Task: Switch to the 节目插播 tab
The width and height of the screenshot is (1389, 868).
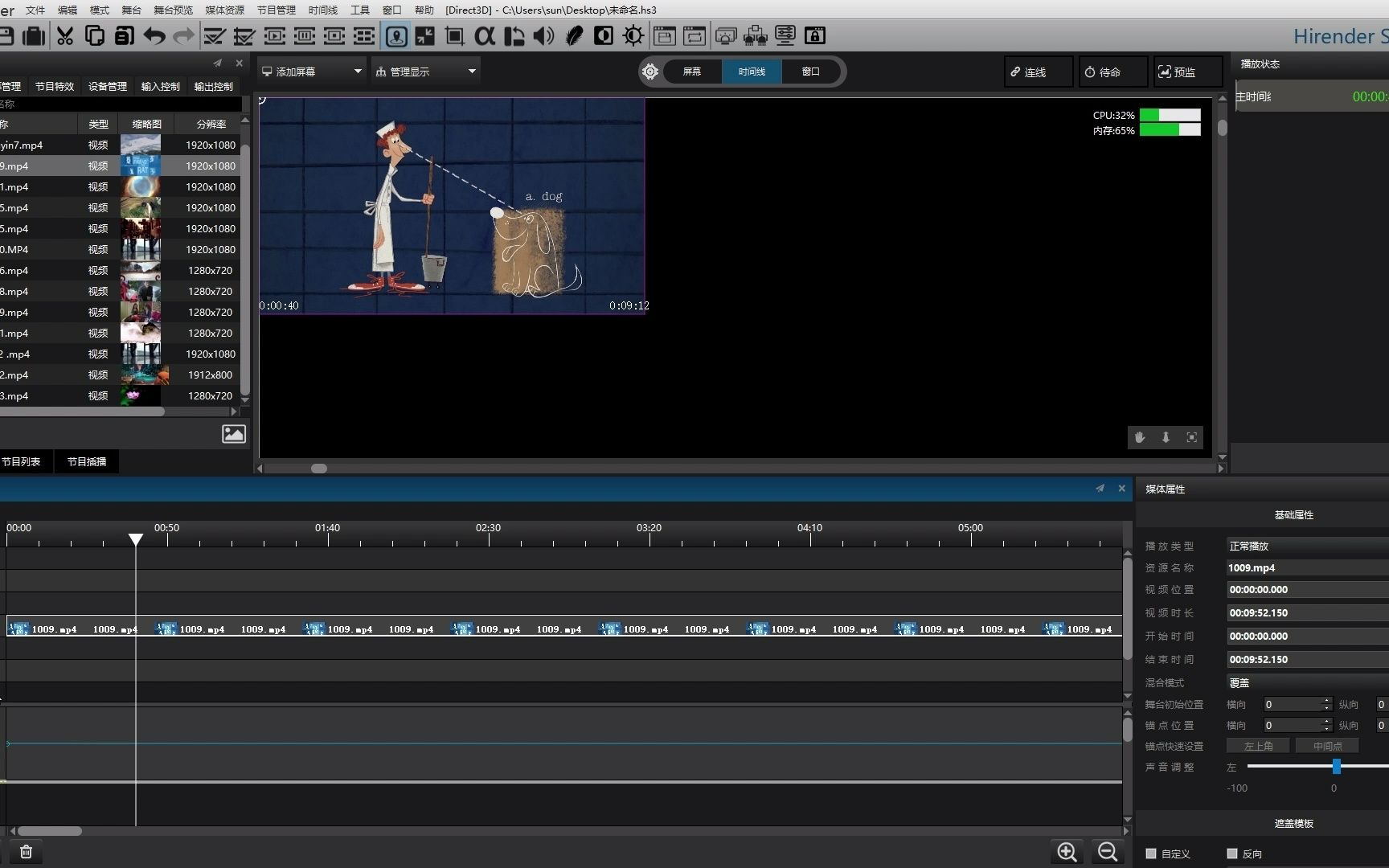Action: click(87, 461)
